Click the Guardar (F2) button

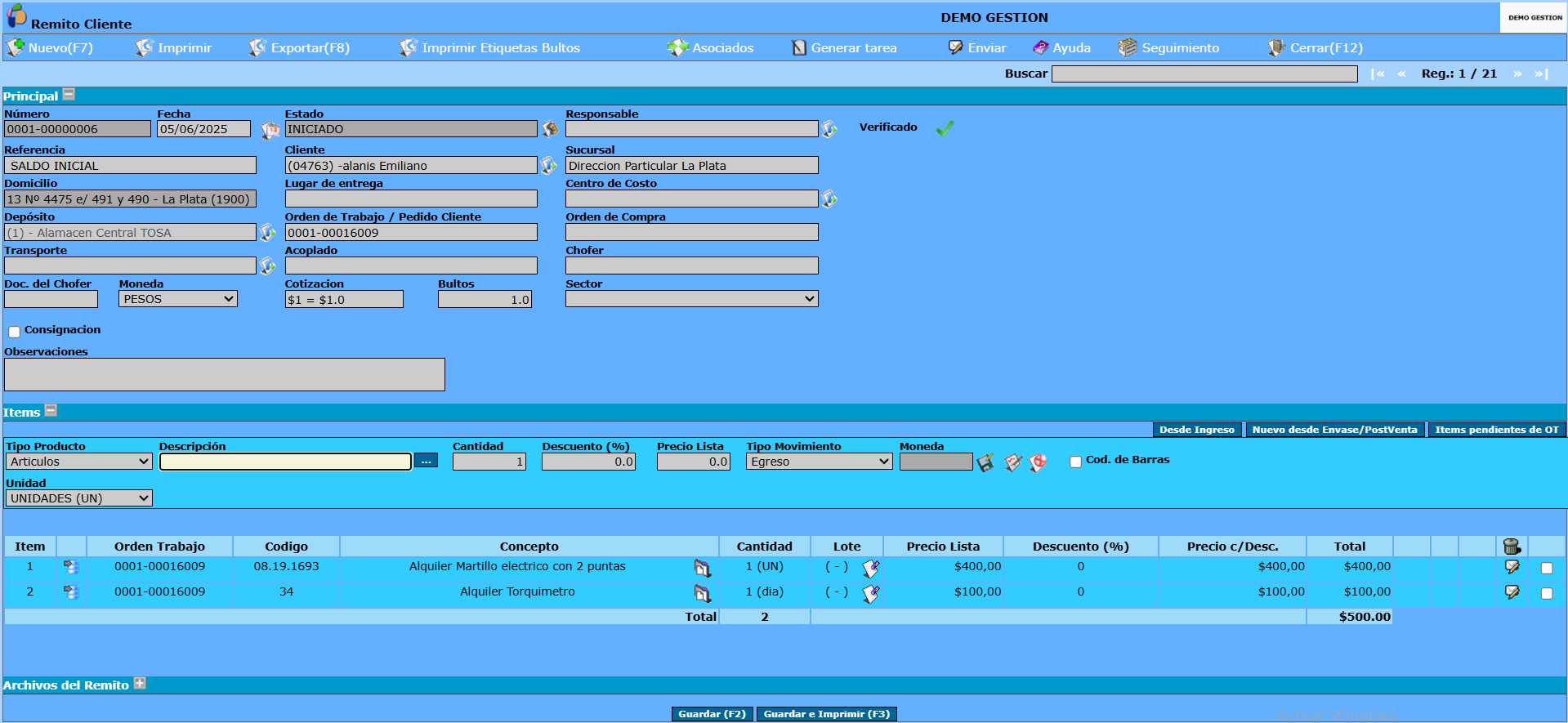click(x=713, y=714)
